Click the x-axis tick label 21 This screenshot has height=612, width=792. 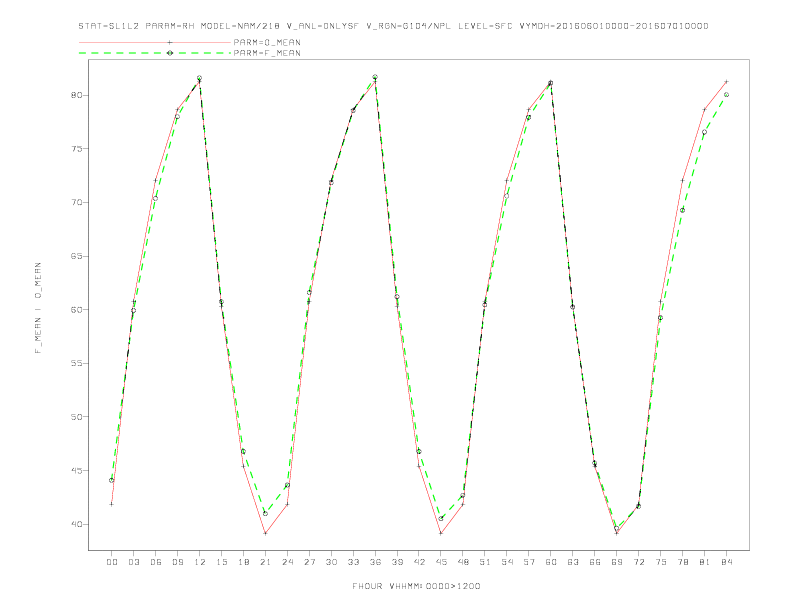tap(266, 562)
